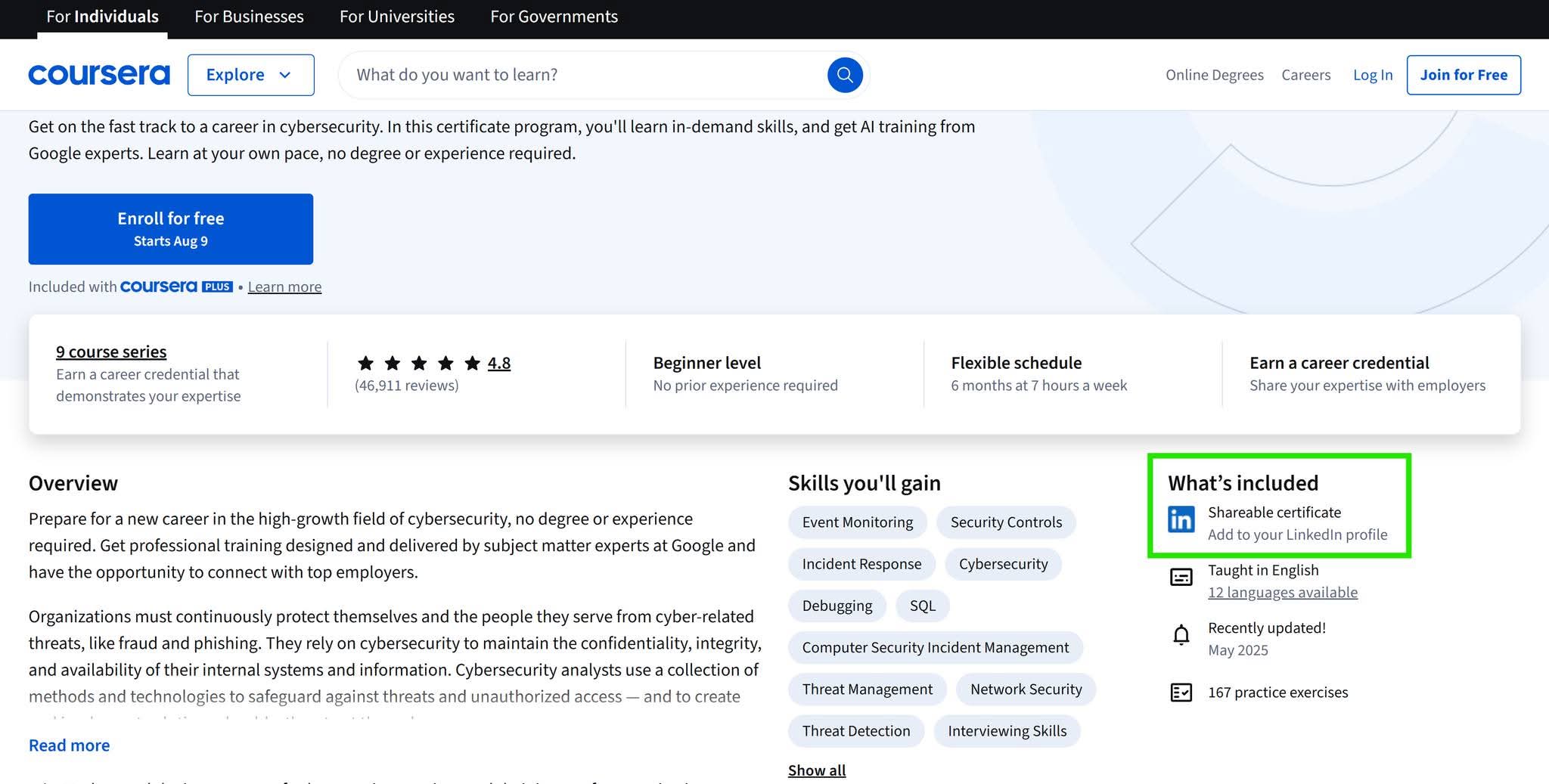Click Enroll for free button
Viewport: 1549px width, 784px height.
pyautogui.click(x=171, y=229)
